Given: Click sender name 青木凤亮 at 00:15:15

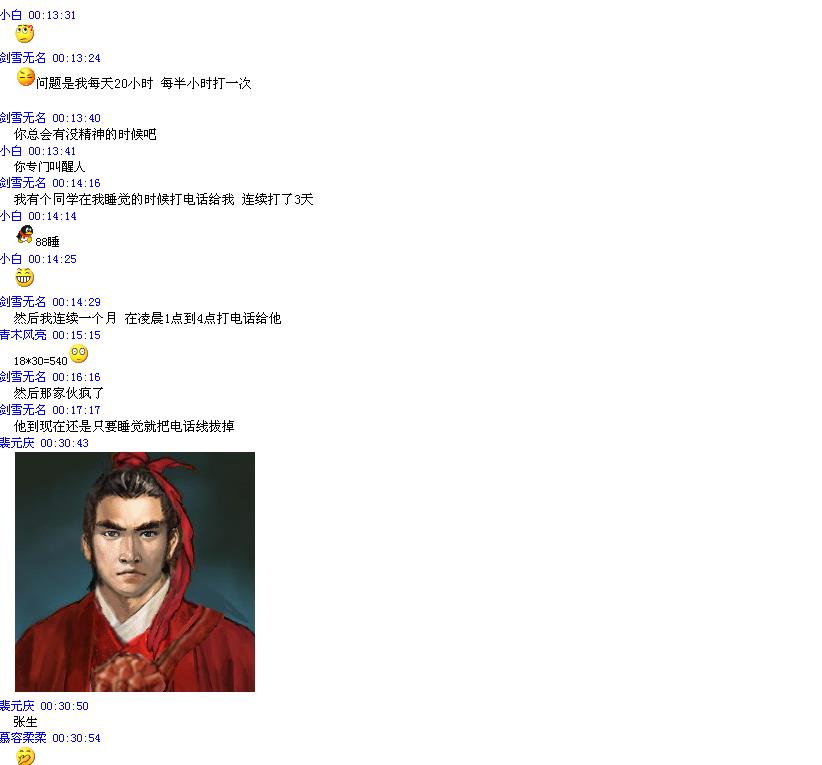Looking at the screenshot, I should click(23, 335).
